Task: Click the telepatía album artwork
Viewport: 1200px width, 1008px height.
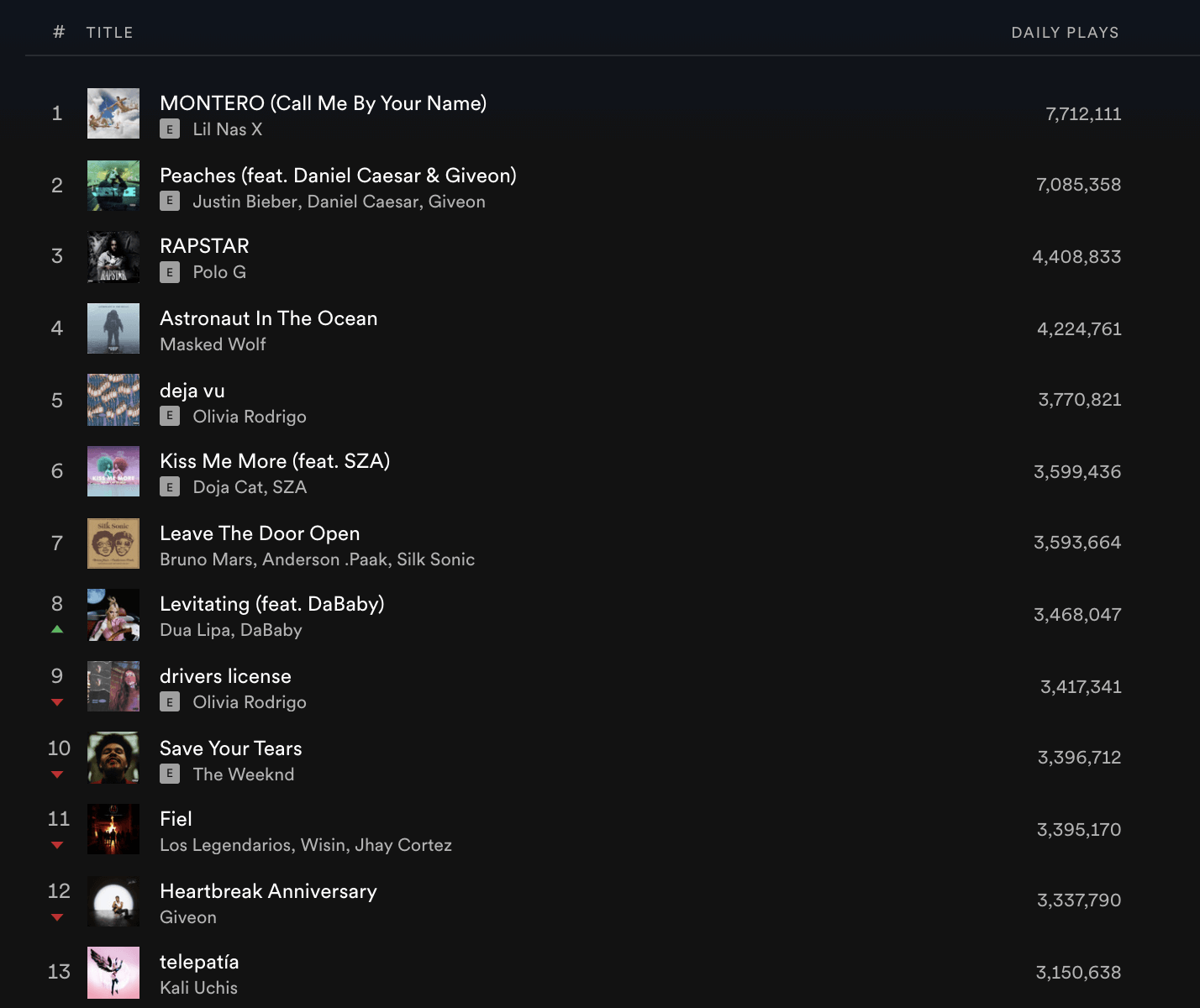Action: tap(113, 973)
